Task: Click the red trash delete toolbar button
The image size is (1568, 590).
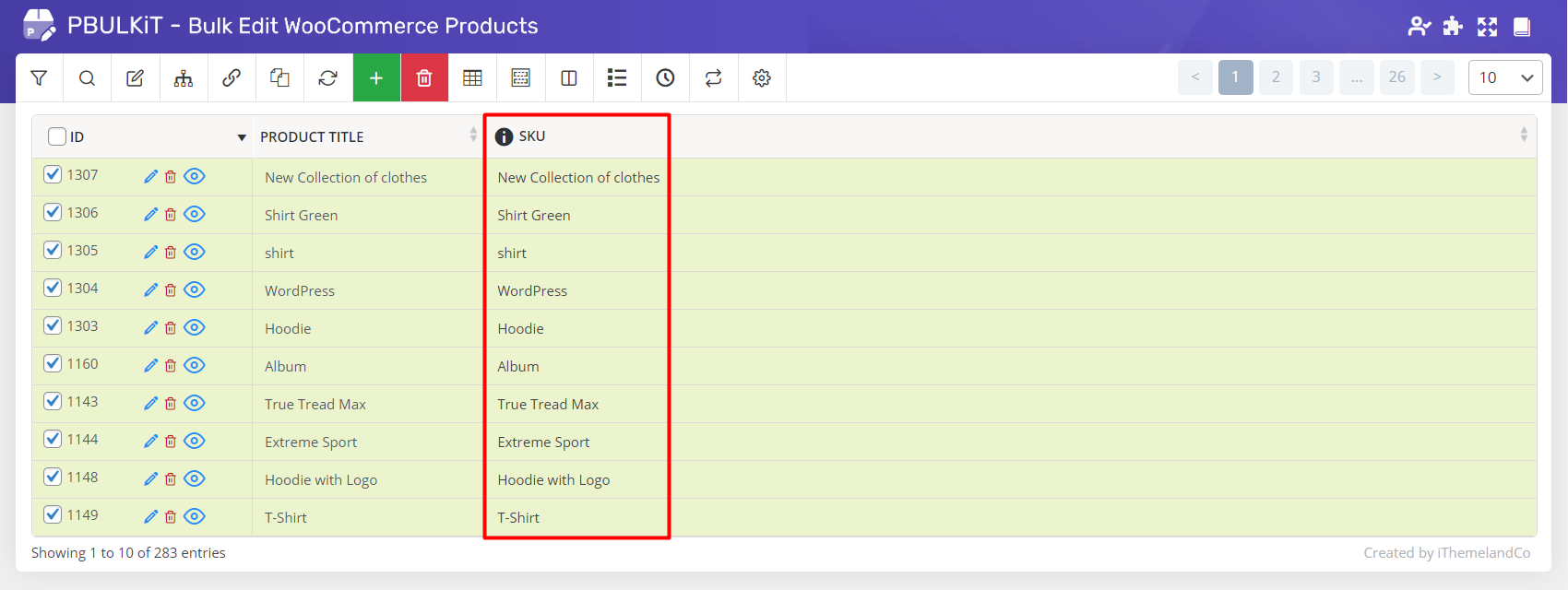Action: [x=424, y=78]
